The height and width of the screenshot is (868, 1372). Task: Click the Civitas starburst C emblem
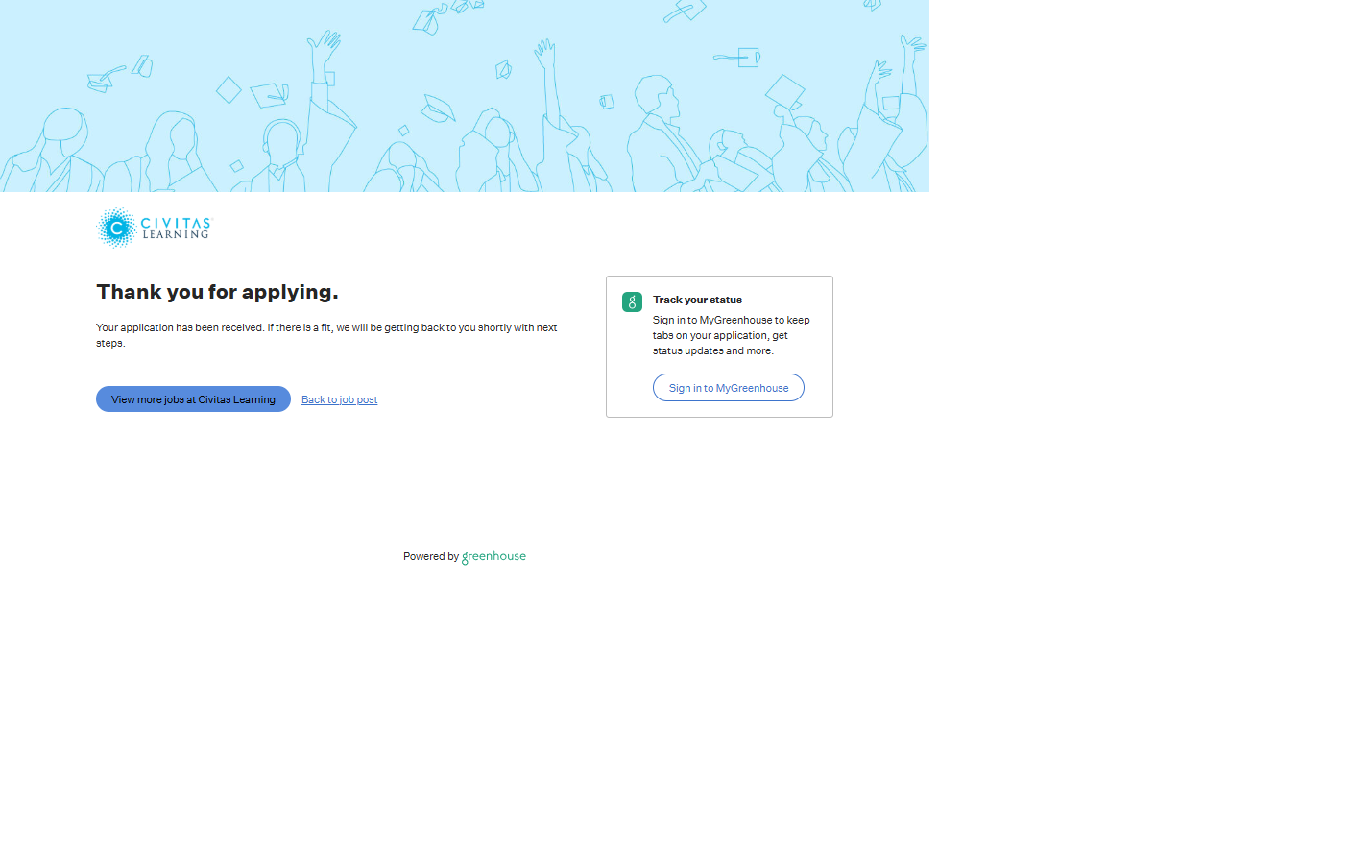click(117, 228)
